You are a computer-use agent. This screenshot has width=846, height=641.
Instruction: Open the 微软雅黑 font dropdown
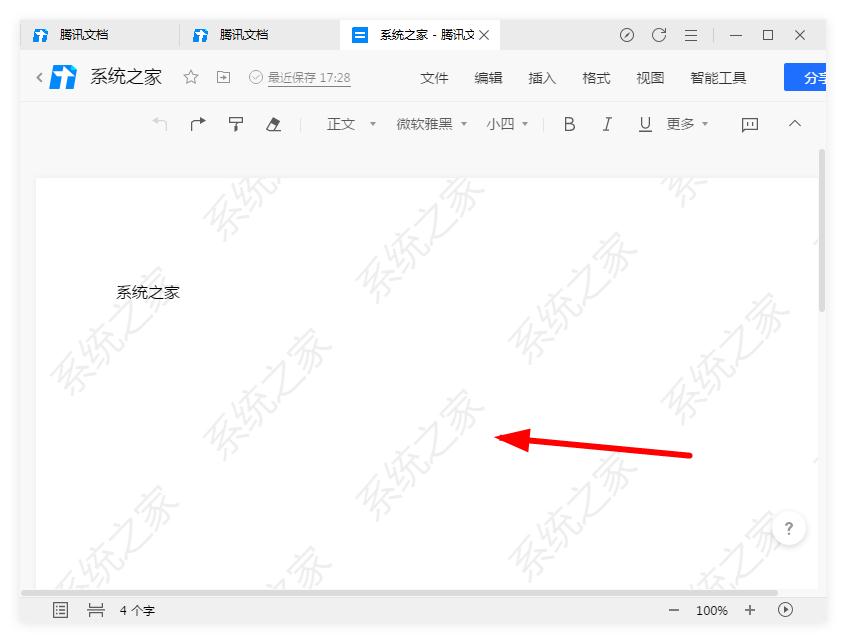click(431, 124)
